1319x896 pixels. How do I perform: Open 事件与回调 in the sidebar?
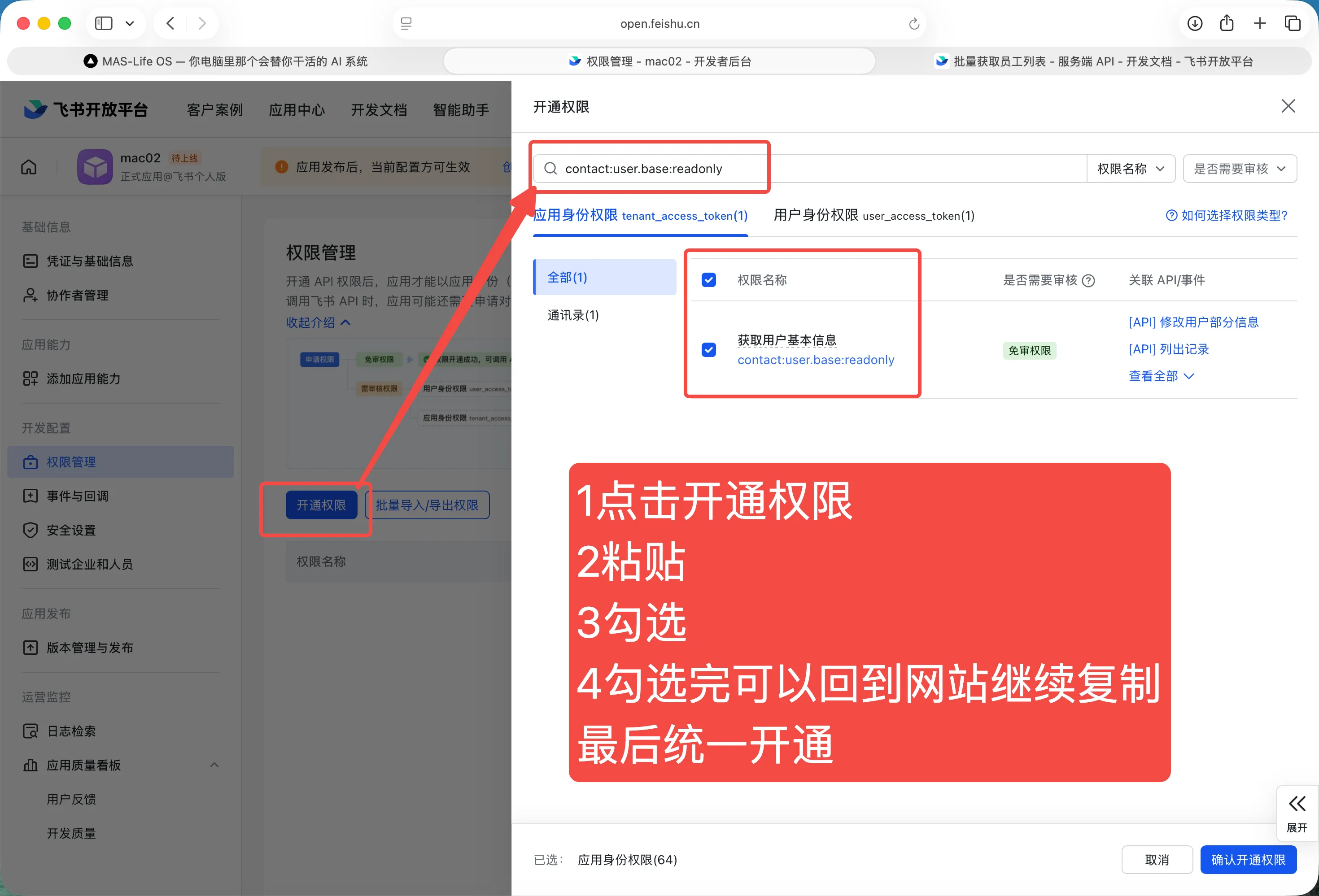coord(120,496)
